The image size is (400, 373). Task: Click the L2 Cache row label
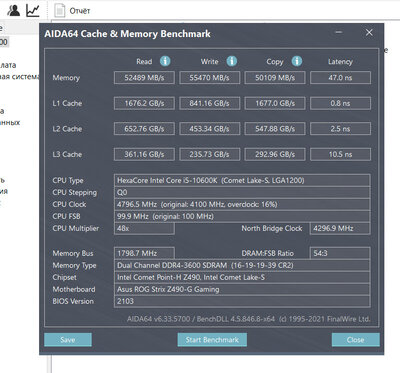click(x=67, y=129)
